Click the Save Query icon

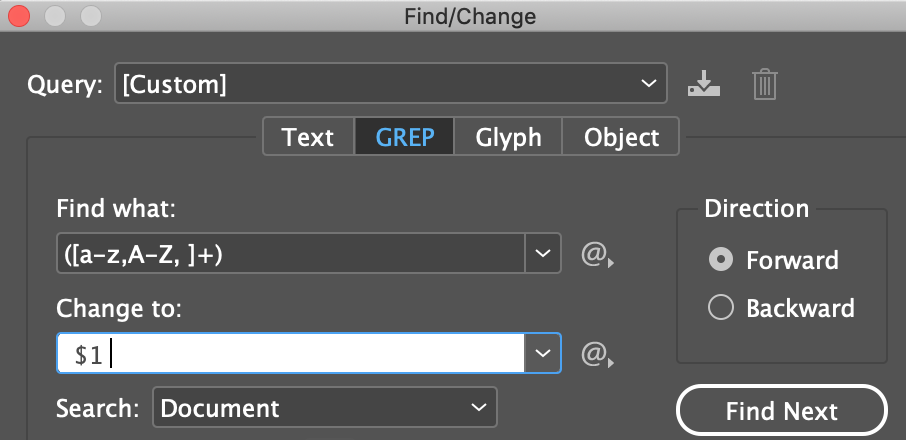(704, 85)
